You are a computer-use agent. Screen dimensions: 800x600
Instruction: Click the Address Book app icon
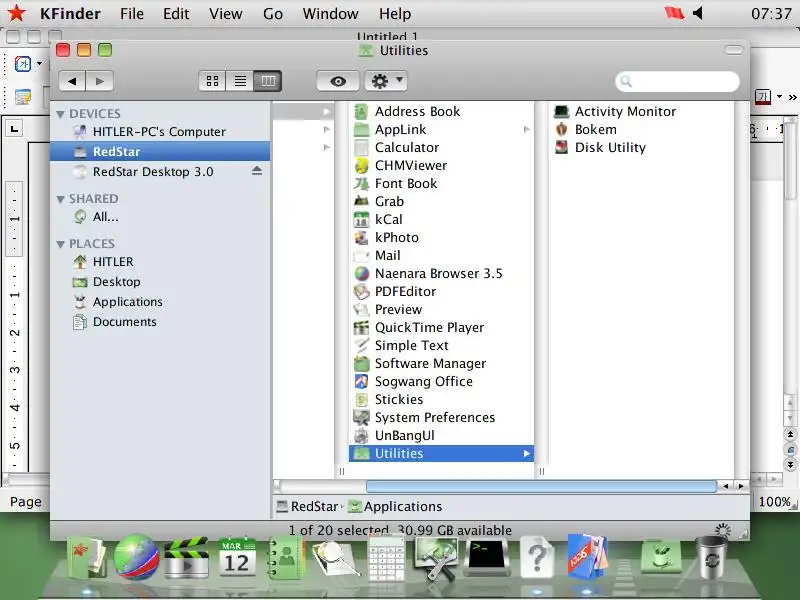tap(361, 111)
